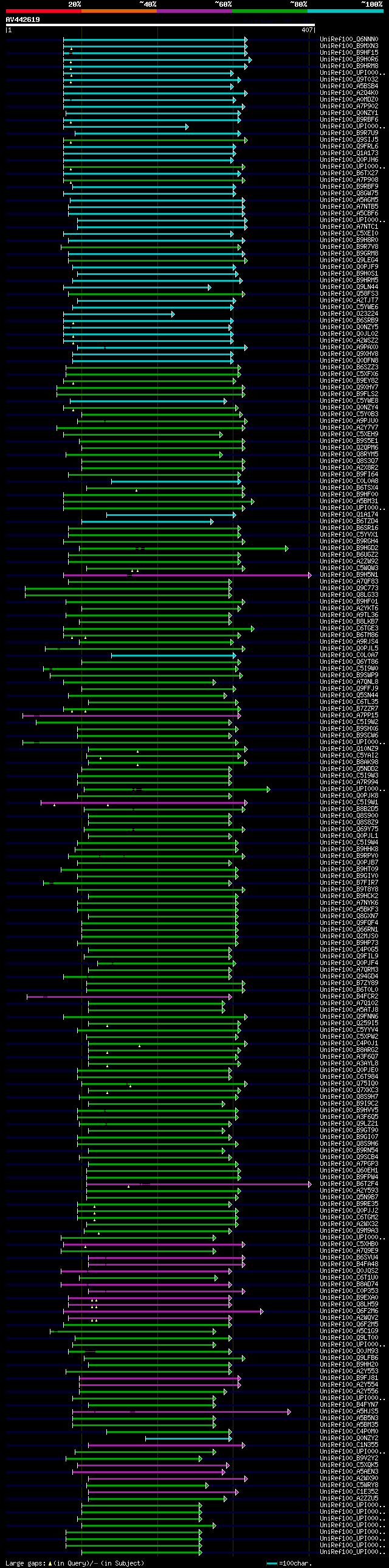This screenshot has height=1568, width=389.
Task: Select hit label UniRef100_C5XHB0
Action: (349, 1244)
